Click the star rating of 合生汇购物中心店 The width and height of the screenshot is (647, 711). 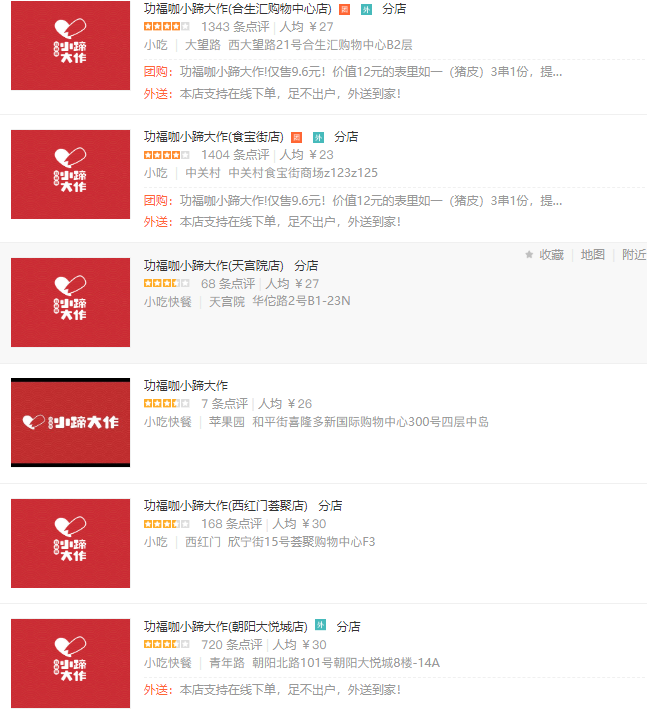[166, 27]
